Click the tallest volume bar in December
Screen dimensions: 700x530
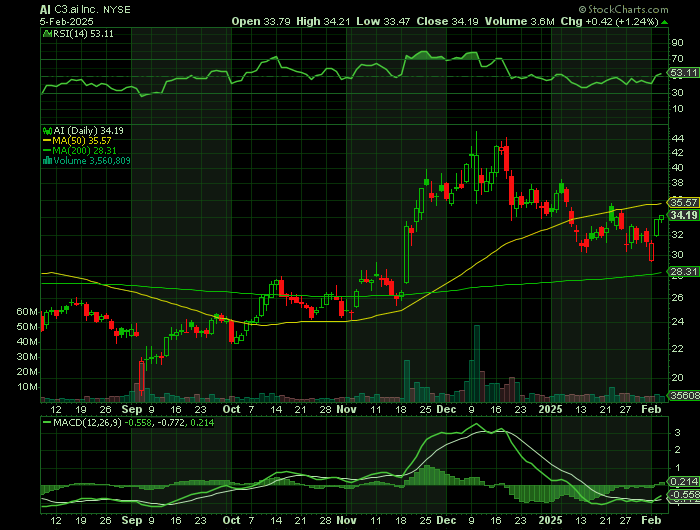(476, 364)
